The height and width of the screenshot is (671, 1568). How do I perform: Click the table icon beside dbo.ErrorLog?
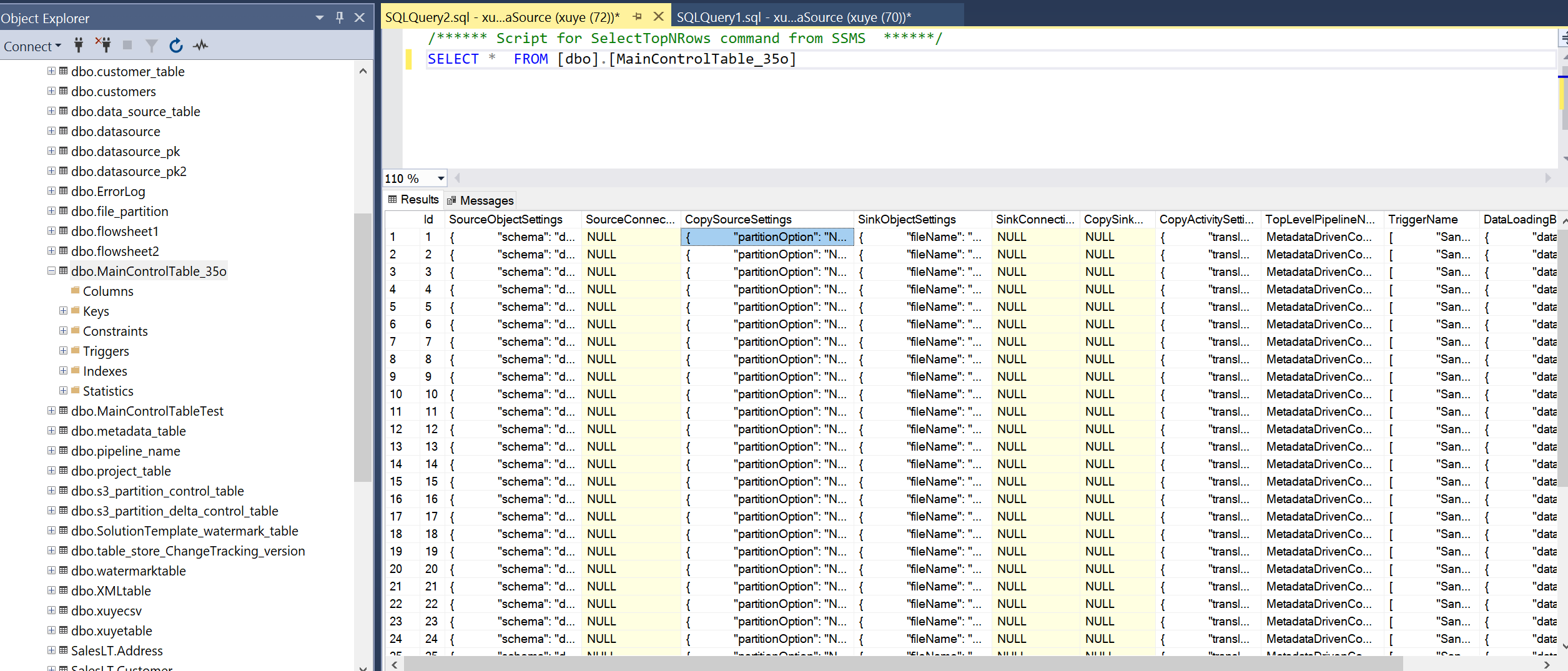(x=63, y=191)
